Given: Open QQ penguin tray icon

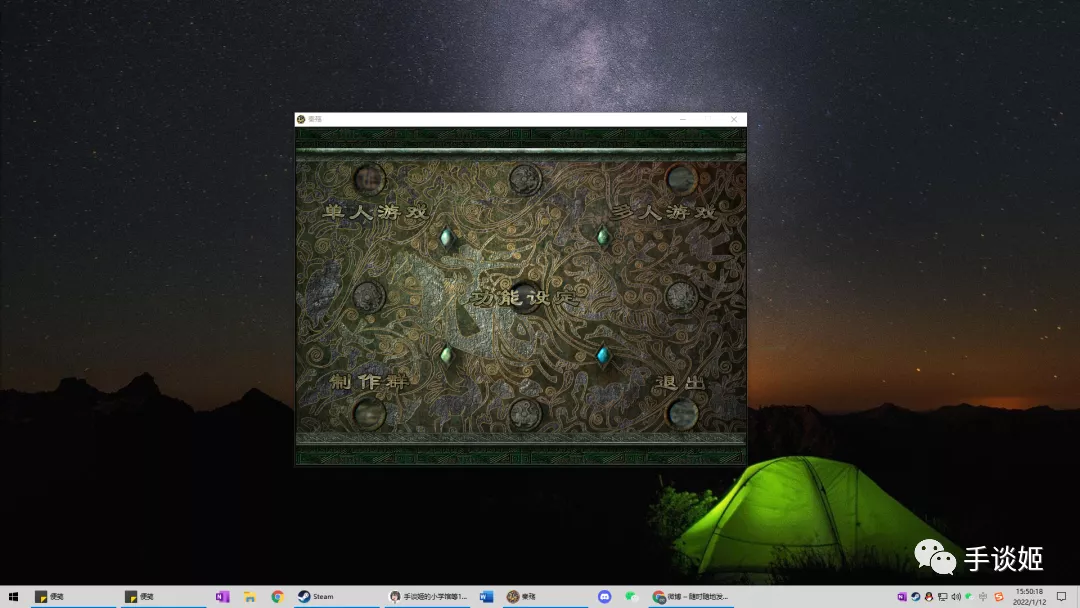Looking at the screenshot, I should [x=928, y=597].
